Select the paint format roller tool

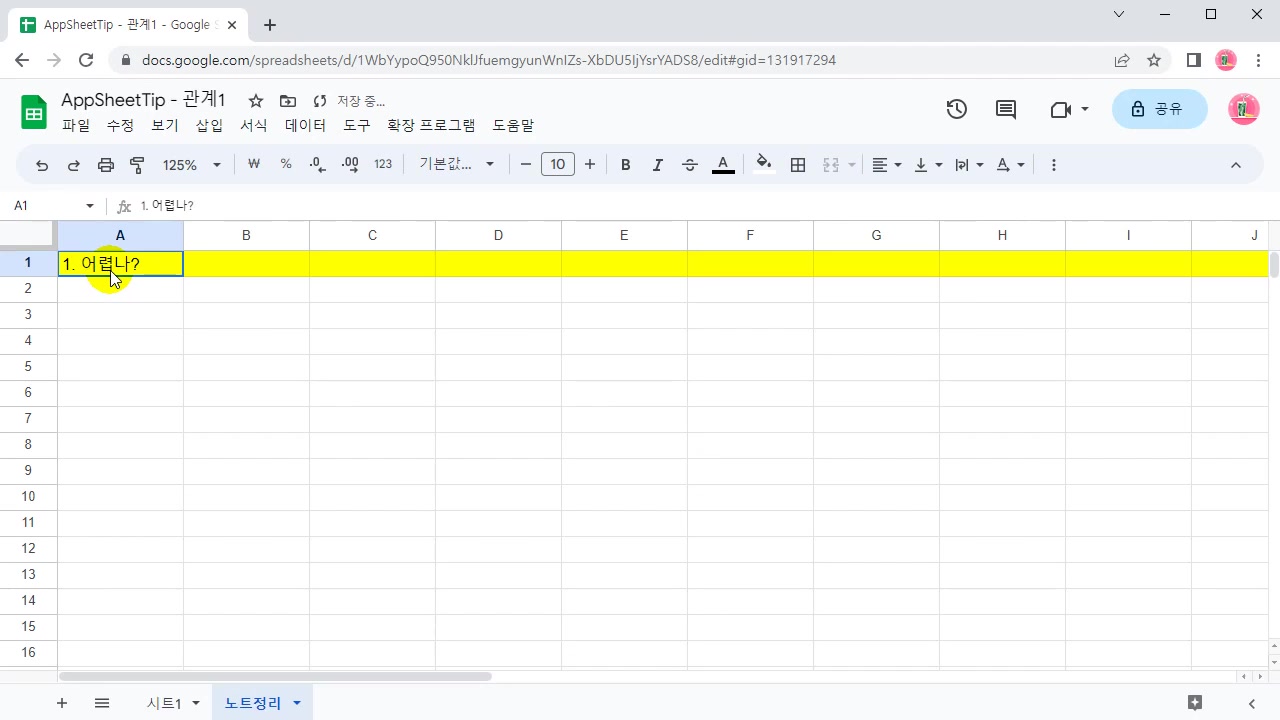138,165
